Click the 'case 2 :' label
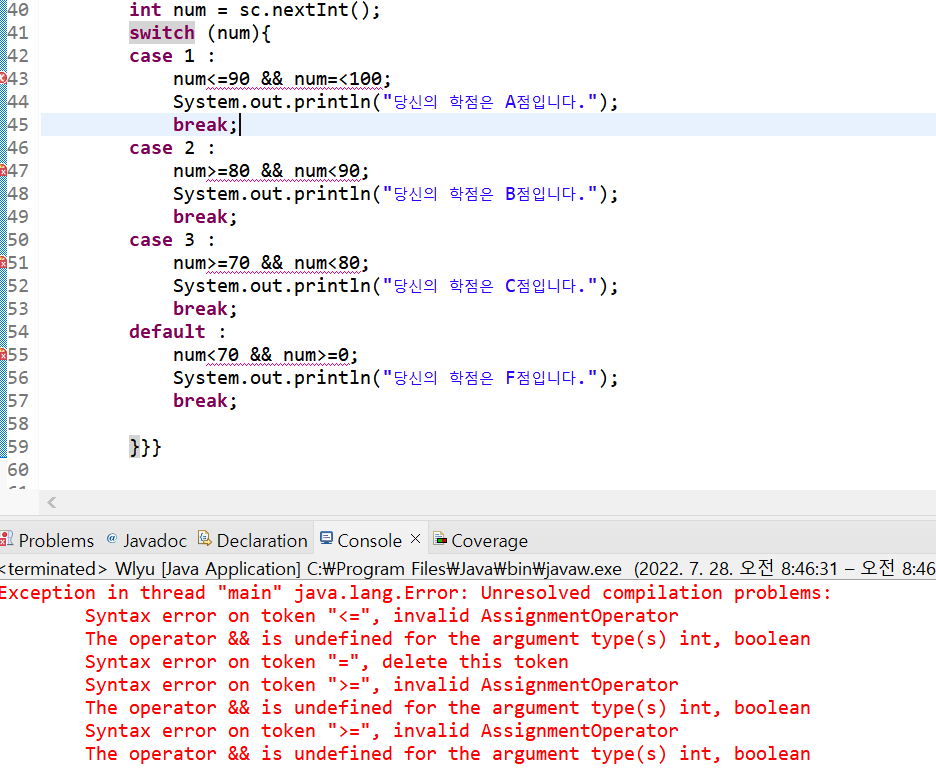This screenshot has height=768, width=936. tap(172, 148)
